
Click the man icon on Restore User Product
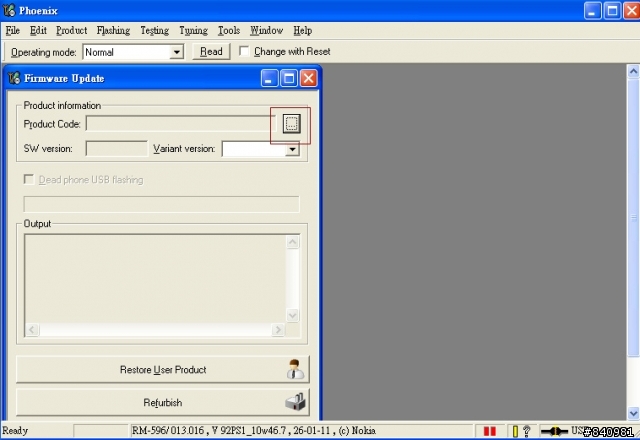[x=295, y=369]
